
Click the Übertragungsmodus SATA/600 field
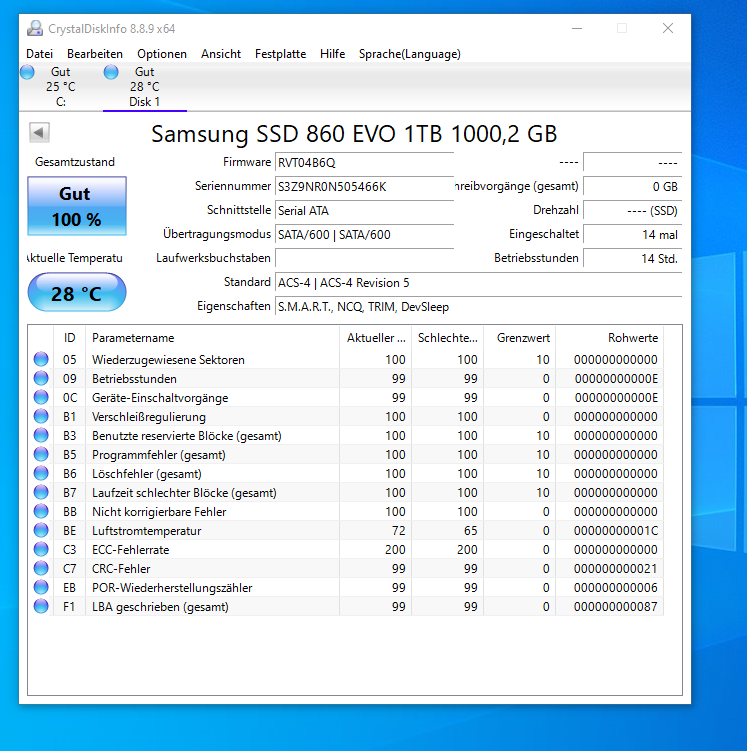point(364,235)
